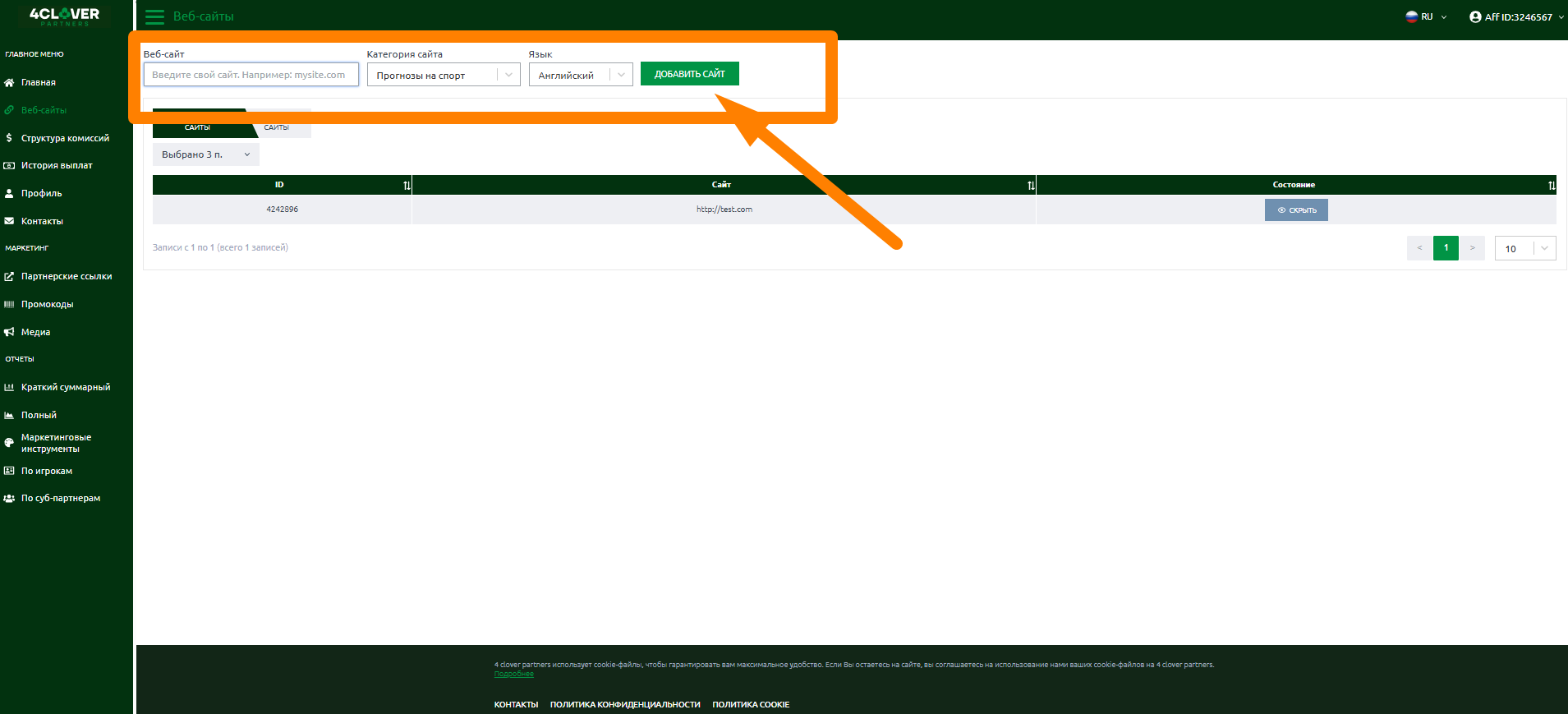Open История выплат menu item
1568x714 pixels.
click(x=57, y=165)
